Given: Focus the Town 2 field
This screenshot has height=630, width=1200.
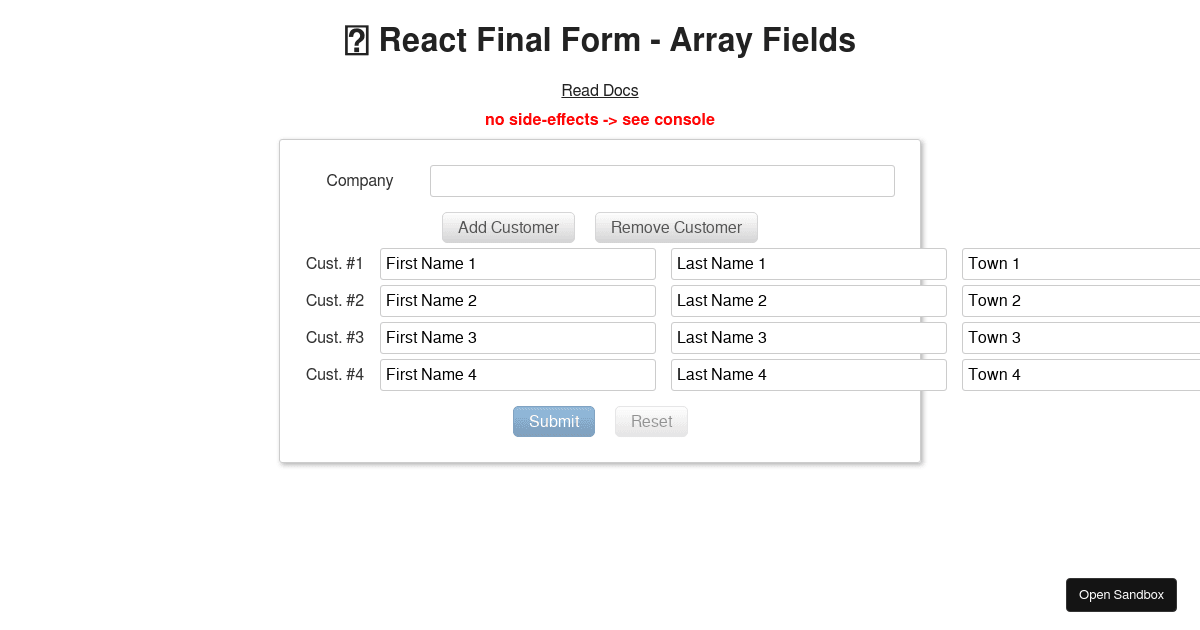Looking at the screenshot, I should (x=1081, y=301).
